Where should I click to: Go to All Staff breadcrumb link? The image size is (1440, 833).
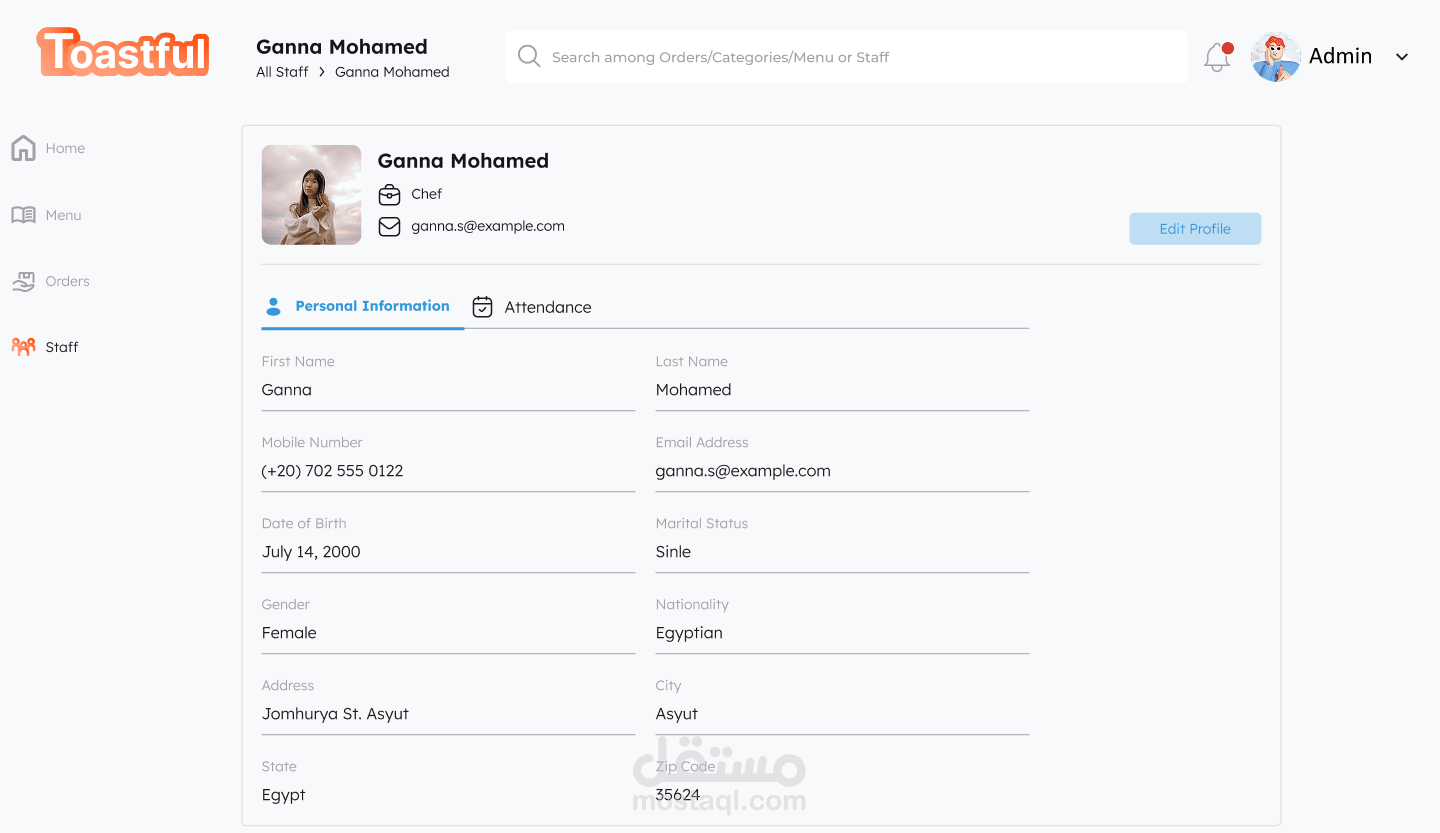[282, 72]
